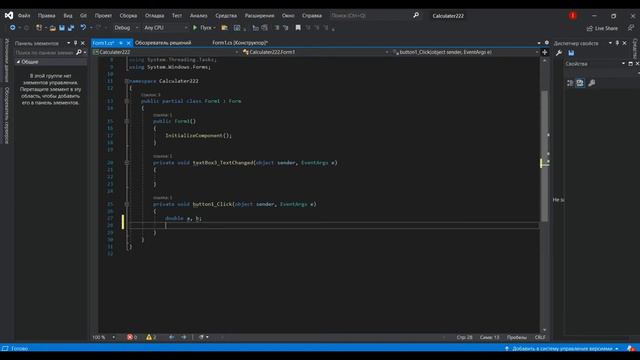
Task: Collapse the button1_Click method block
Action: [x=127, y=204]
